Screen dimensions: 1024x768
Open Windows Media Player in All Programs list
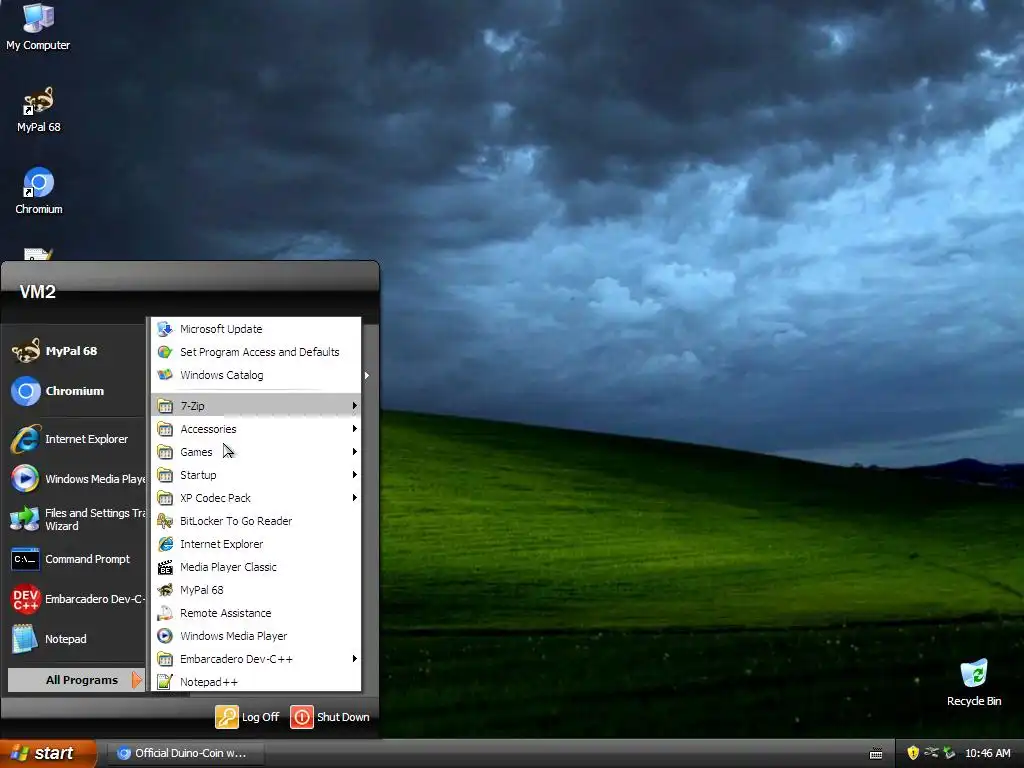click(x=256, y=636)
